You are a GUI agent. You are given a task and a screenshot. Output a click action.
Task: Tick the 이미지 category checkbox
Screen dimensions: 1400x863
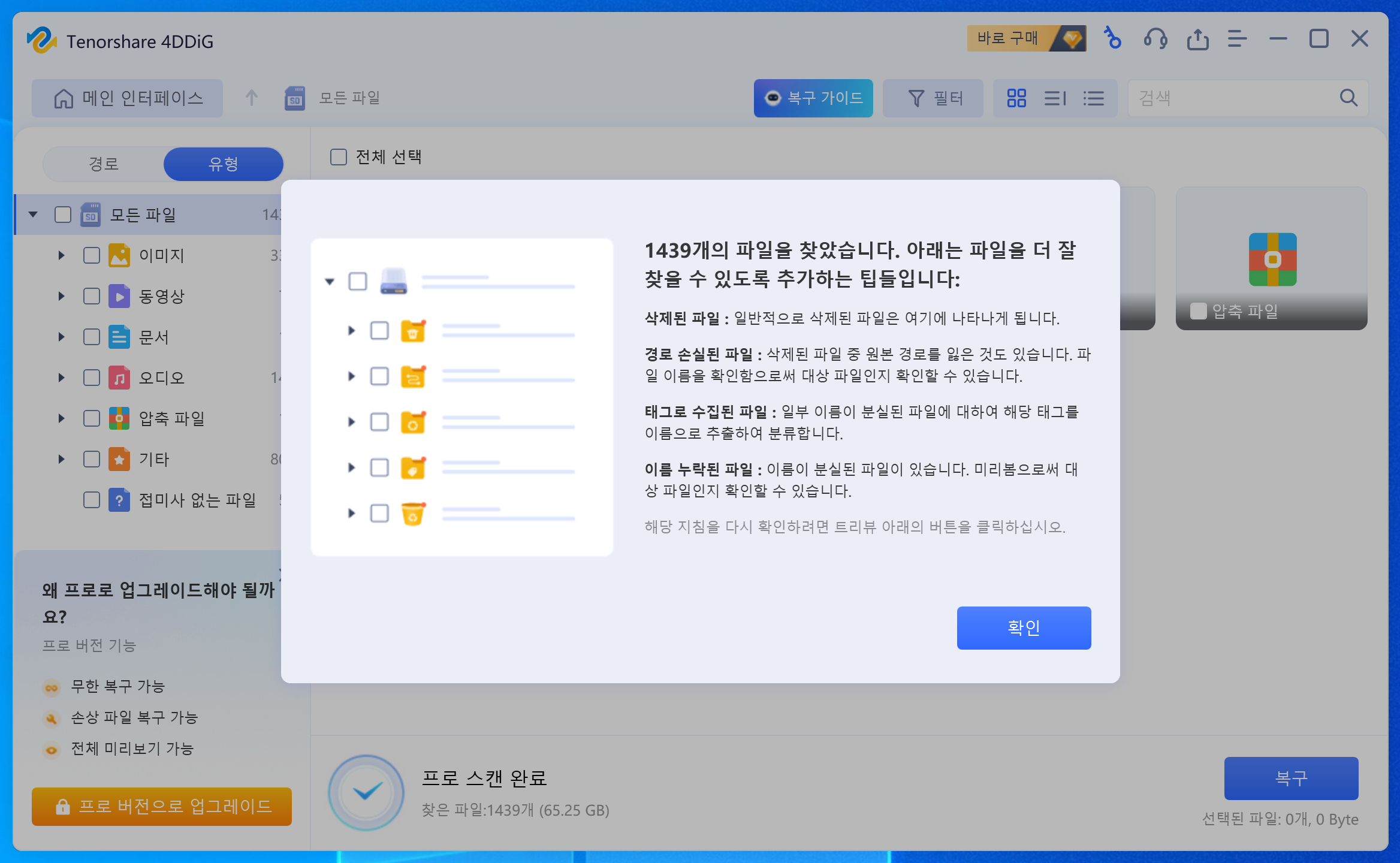pos(92,255)
